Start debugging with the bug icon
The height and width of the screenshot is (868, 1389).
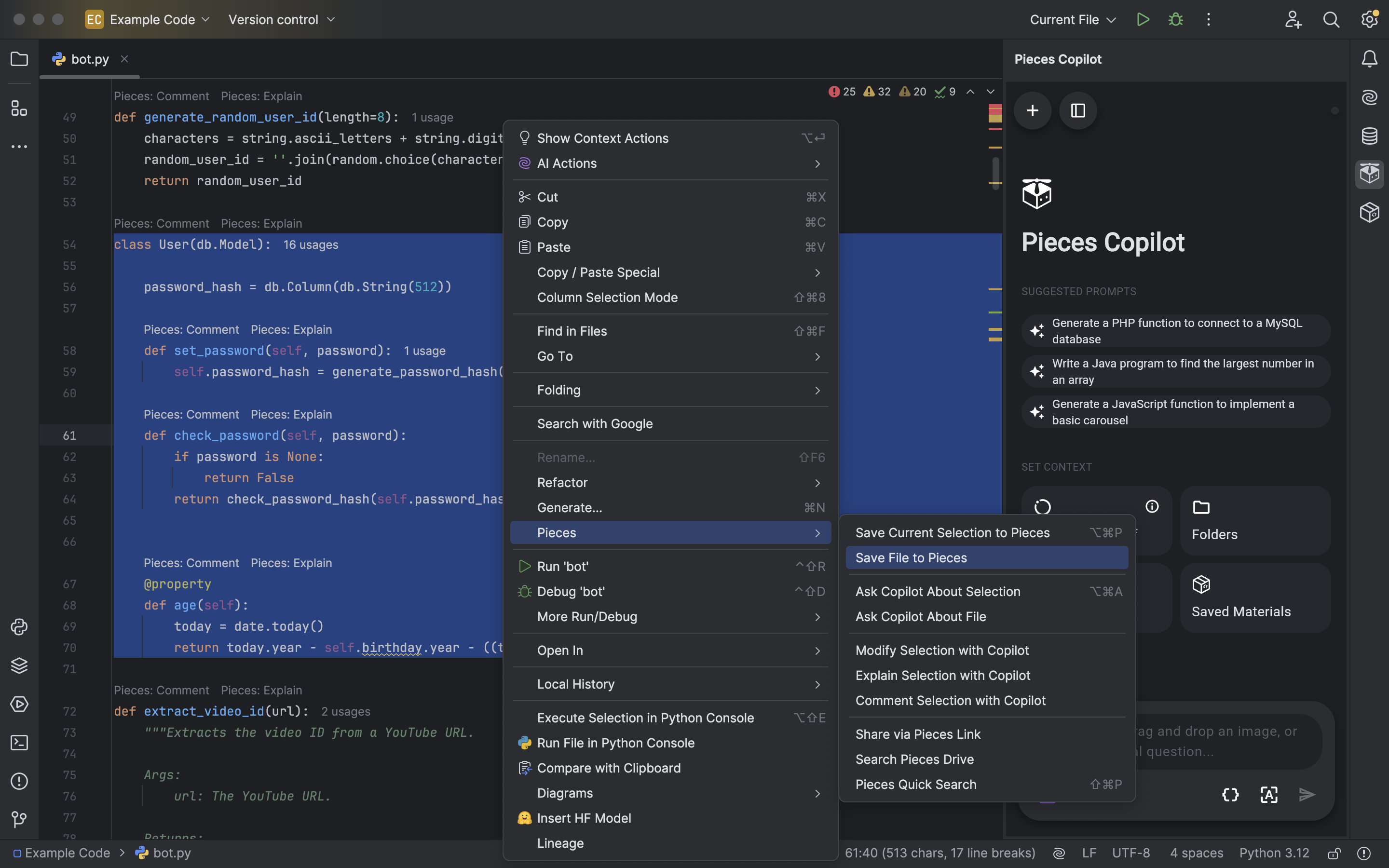pyautogui.click(x=1175, y=19)
